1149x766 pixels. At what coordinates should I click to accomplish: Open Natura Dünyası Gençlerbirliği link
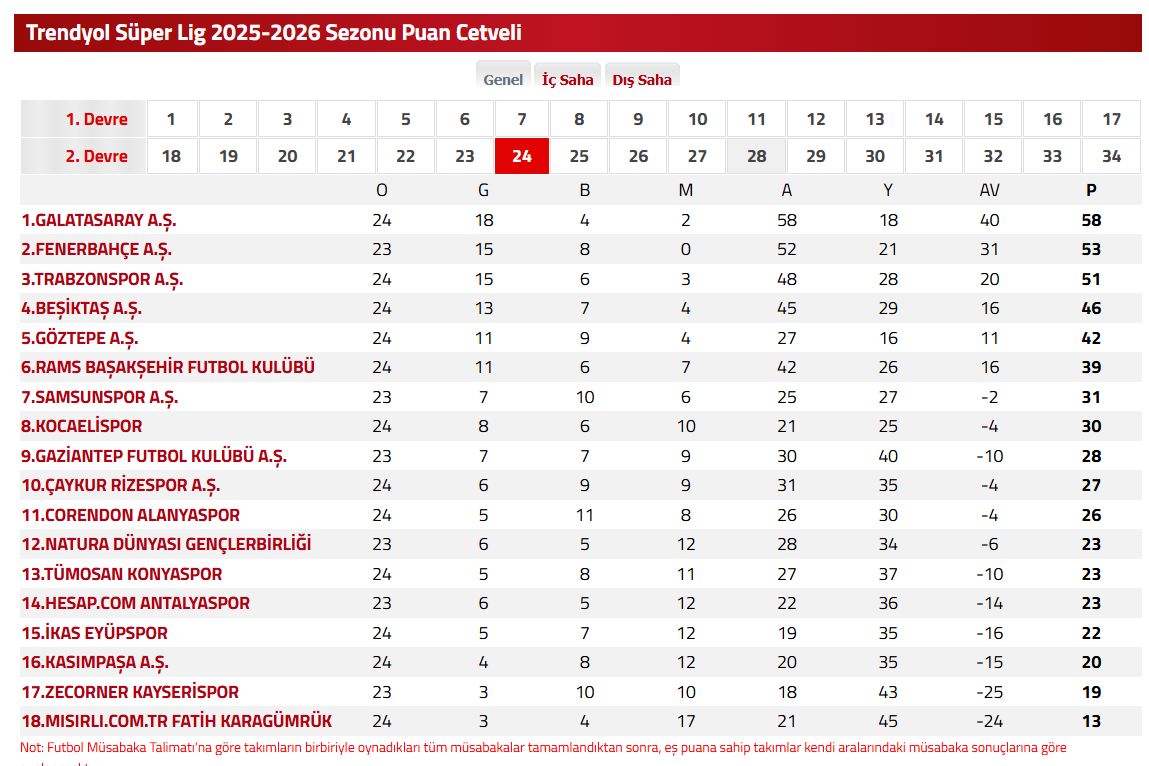click(x=166, y=544)
